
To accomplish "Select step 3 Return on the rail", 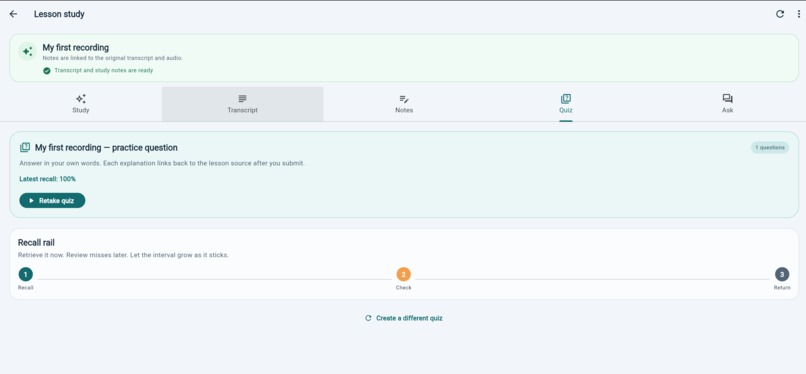I will coord(782,274).
